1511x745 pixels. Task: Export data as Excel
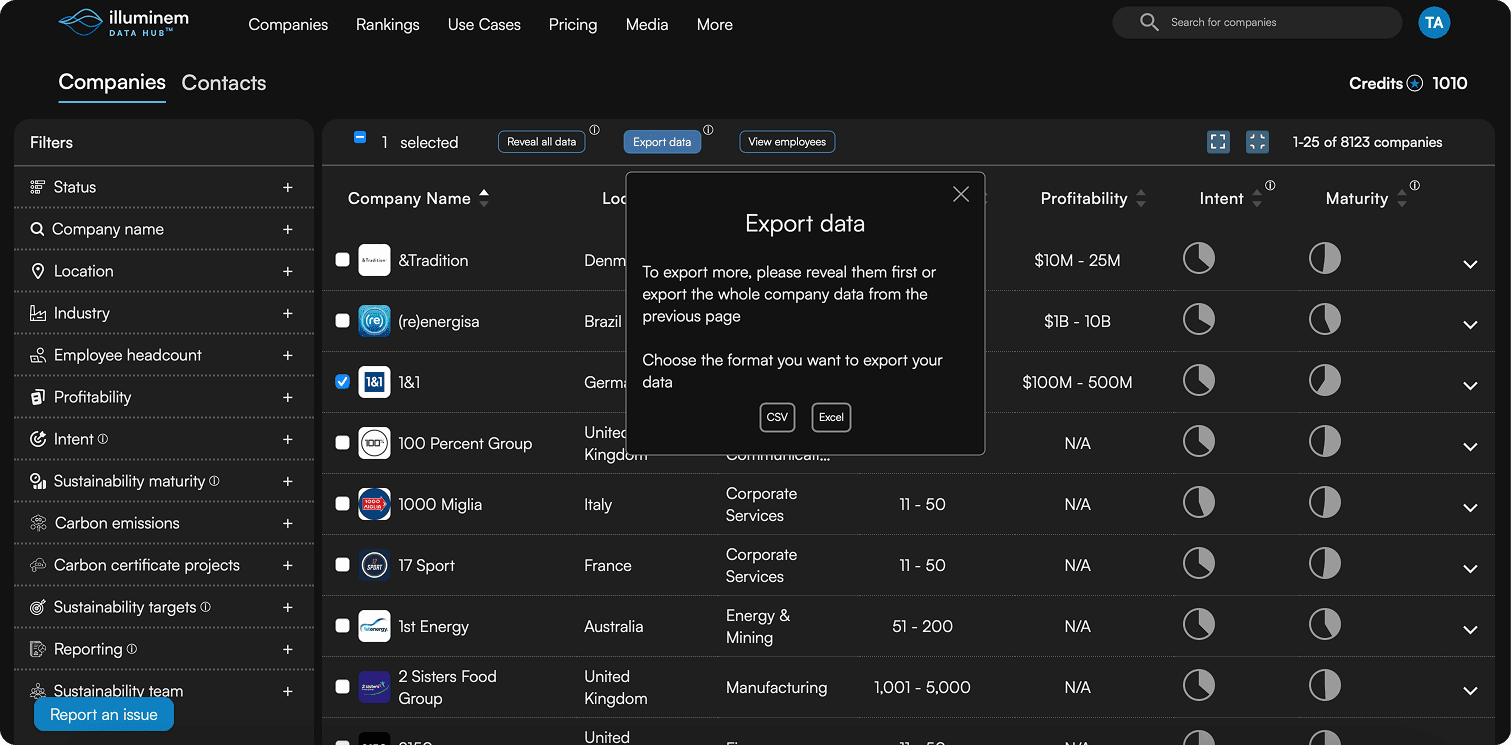(831, 417)
